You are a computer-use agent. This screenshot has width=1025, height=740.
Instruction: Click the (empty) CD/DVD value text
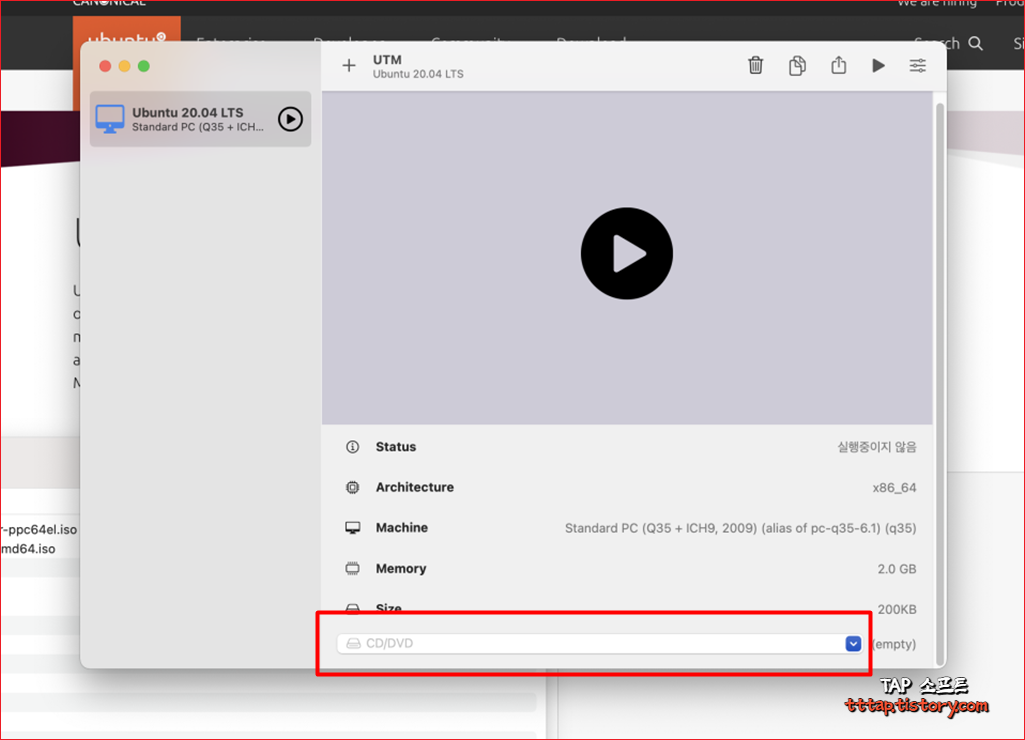click(x=894, y=644)
